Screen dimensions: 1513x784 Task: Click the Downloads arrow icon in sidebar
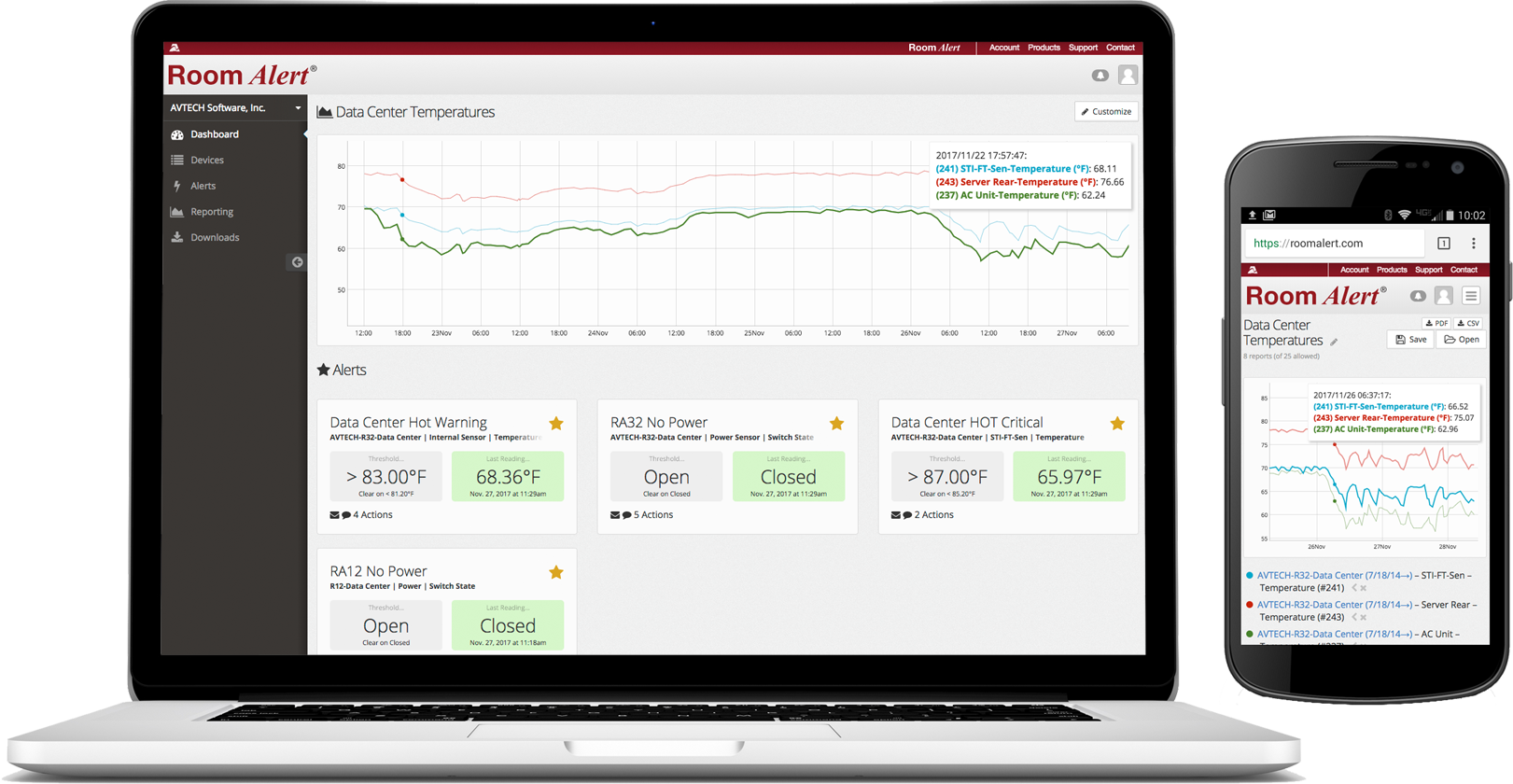click(177, 237)
